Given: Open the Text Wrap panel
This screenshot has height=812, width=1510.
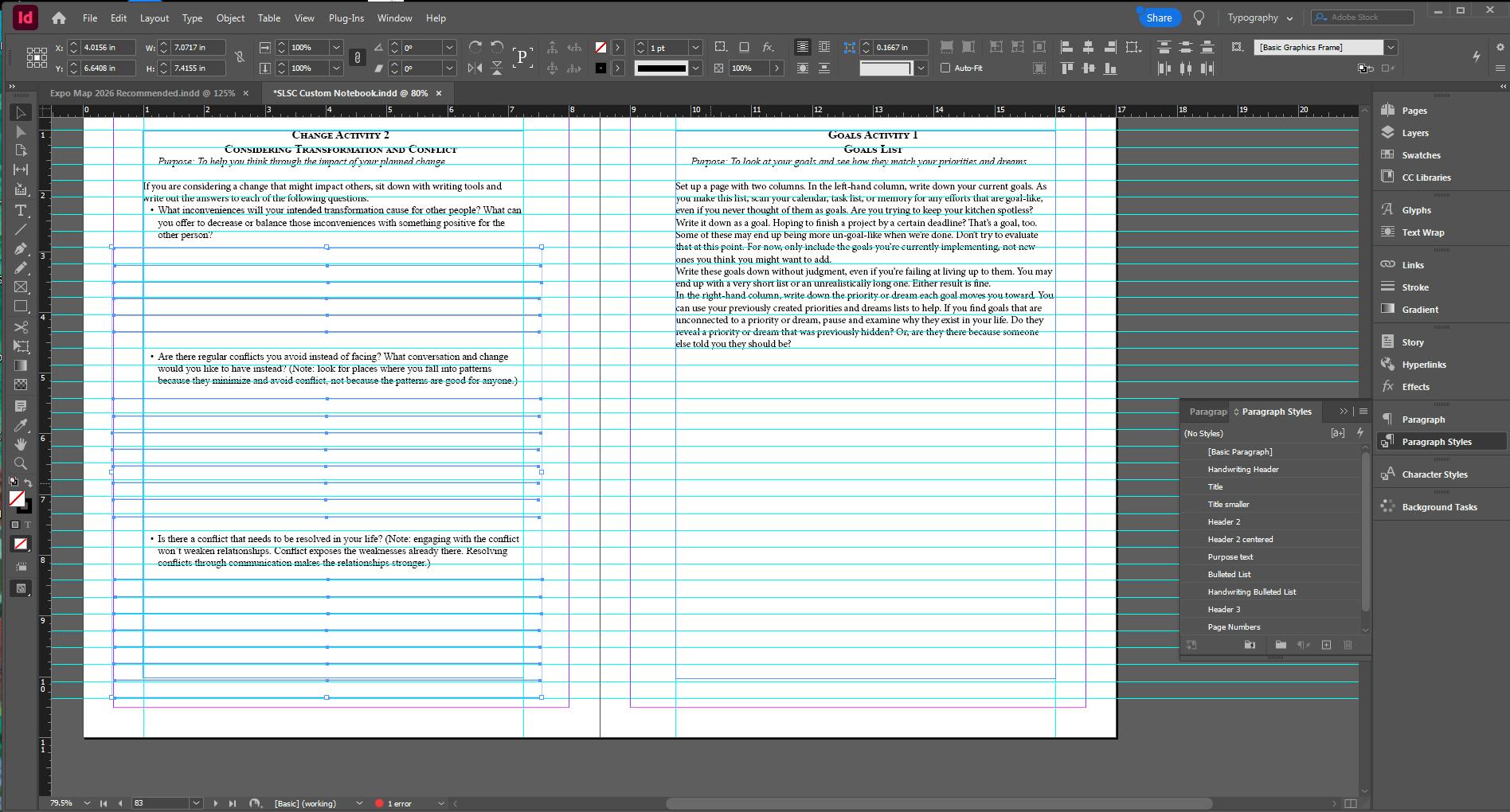Looking at the screenshot, I should (1422, 232).
